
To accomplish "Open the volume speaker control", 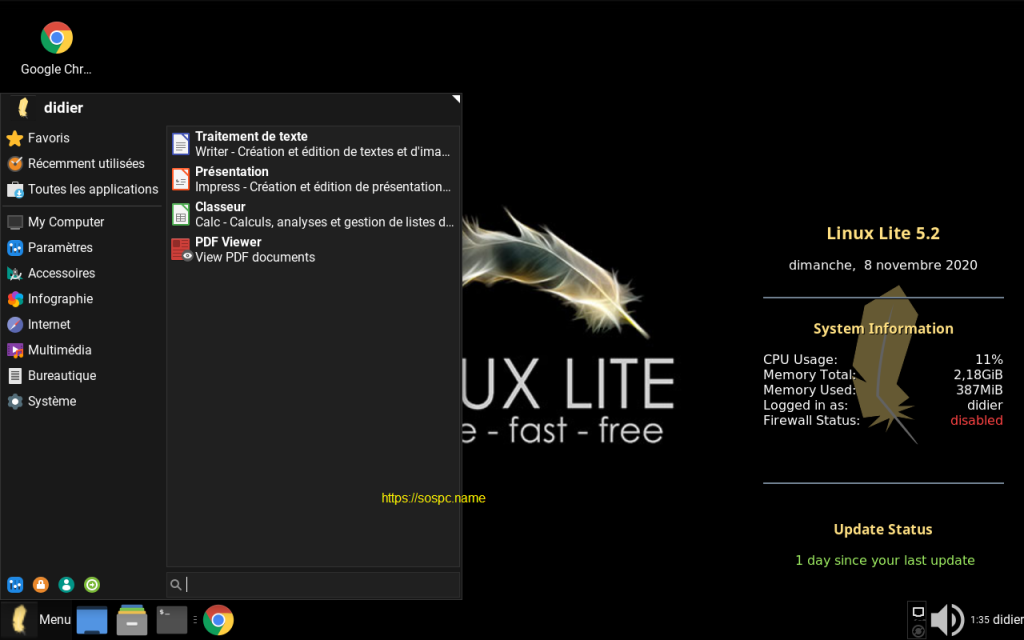I will point(947,619).
